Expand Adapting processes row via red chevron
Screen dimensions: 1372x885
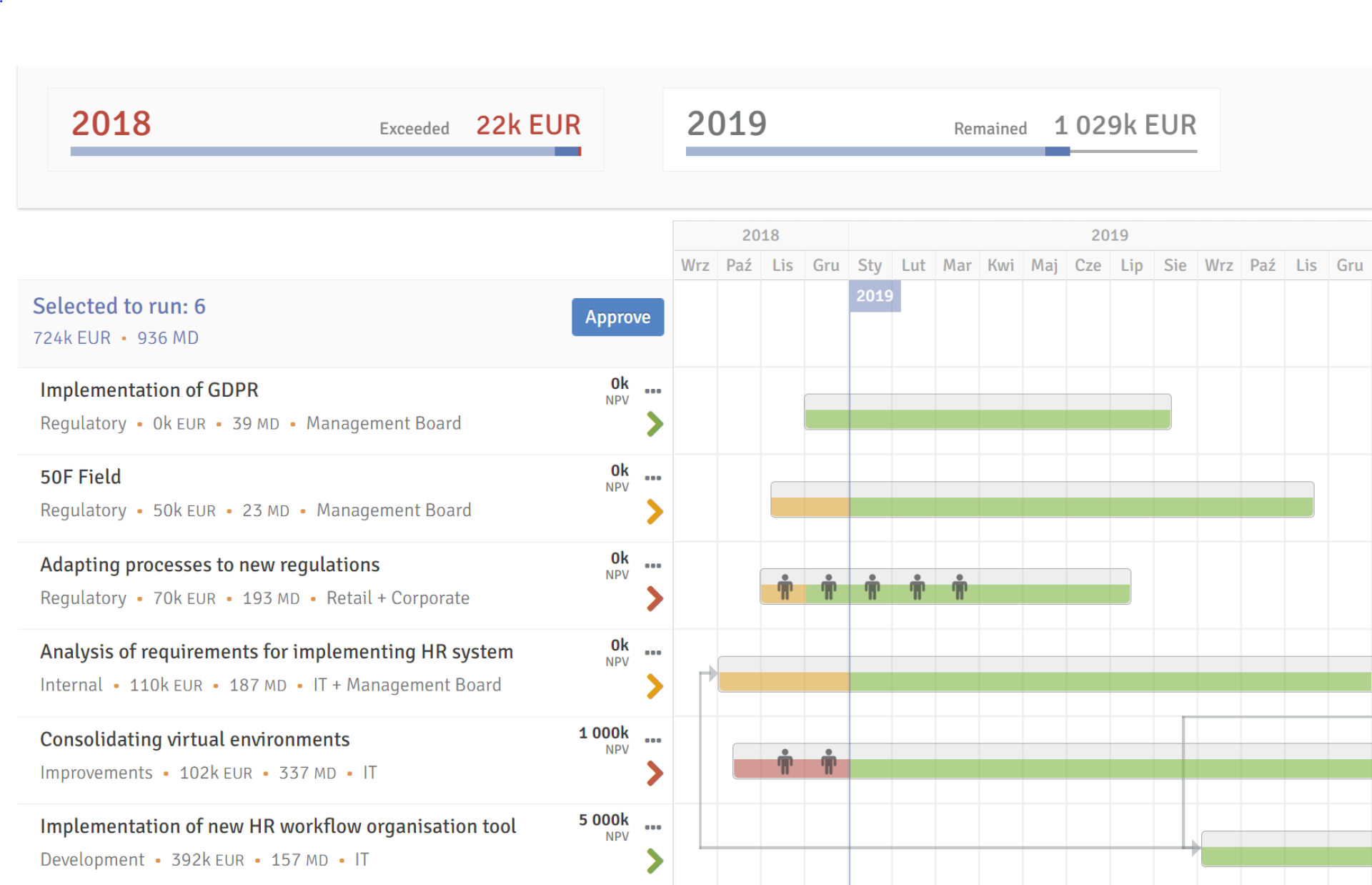point(655,598)
